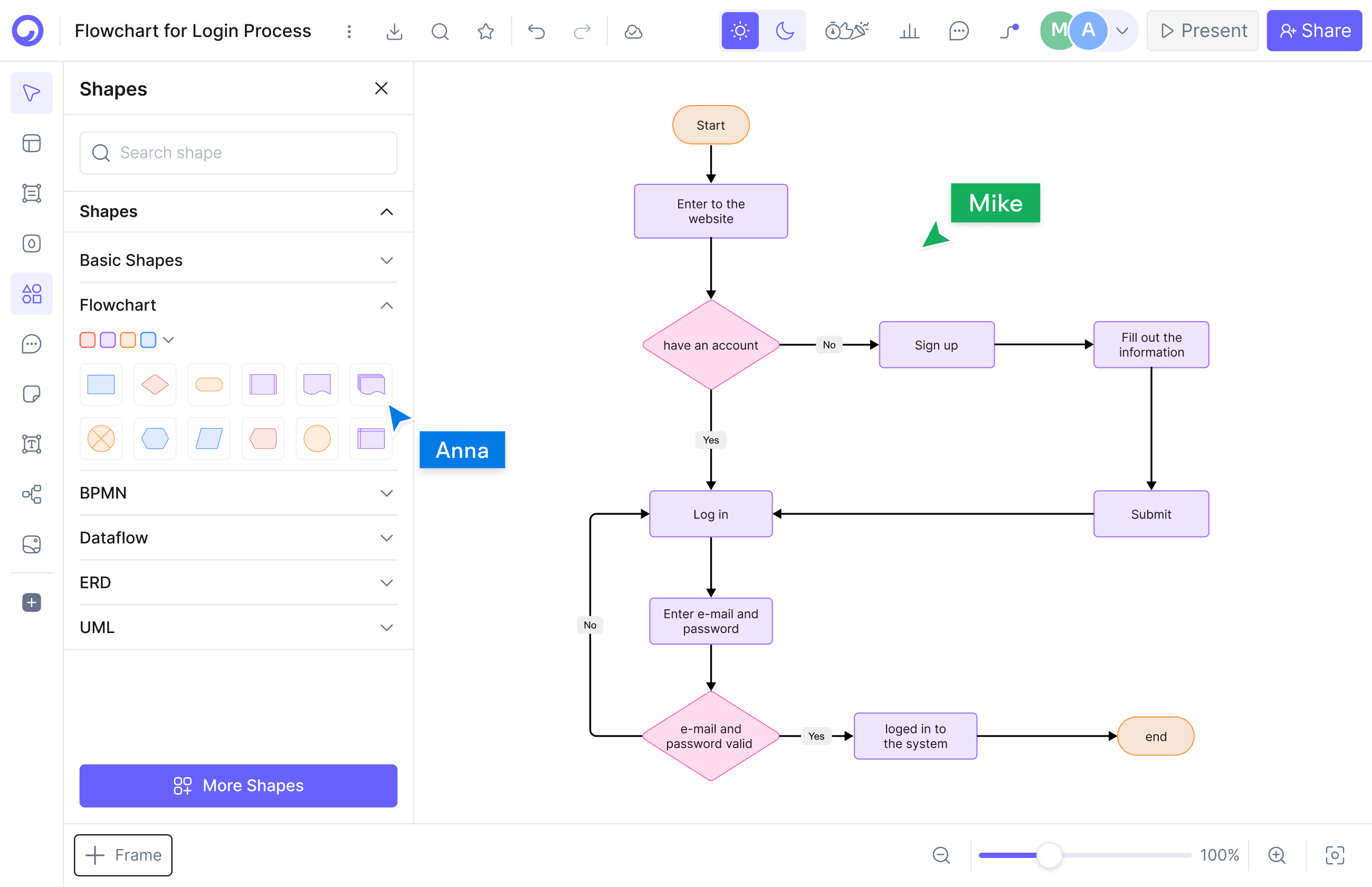Select the frame tool in left sidebar
The width and height of the screenshot is (1372, 887).
click(x=32, y=193)
